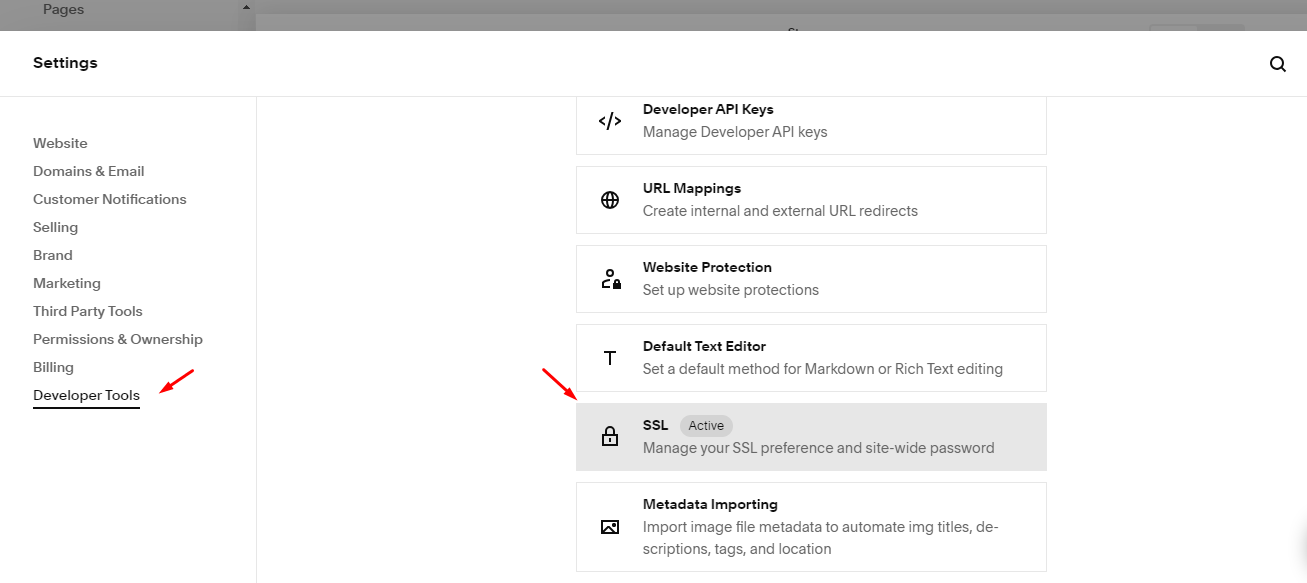Open Permissions & Ownership settings
This screenshot has width=1307, height=583.
click(x=118, y=339)
